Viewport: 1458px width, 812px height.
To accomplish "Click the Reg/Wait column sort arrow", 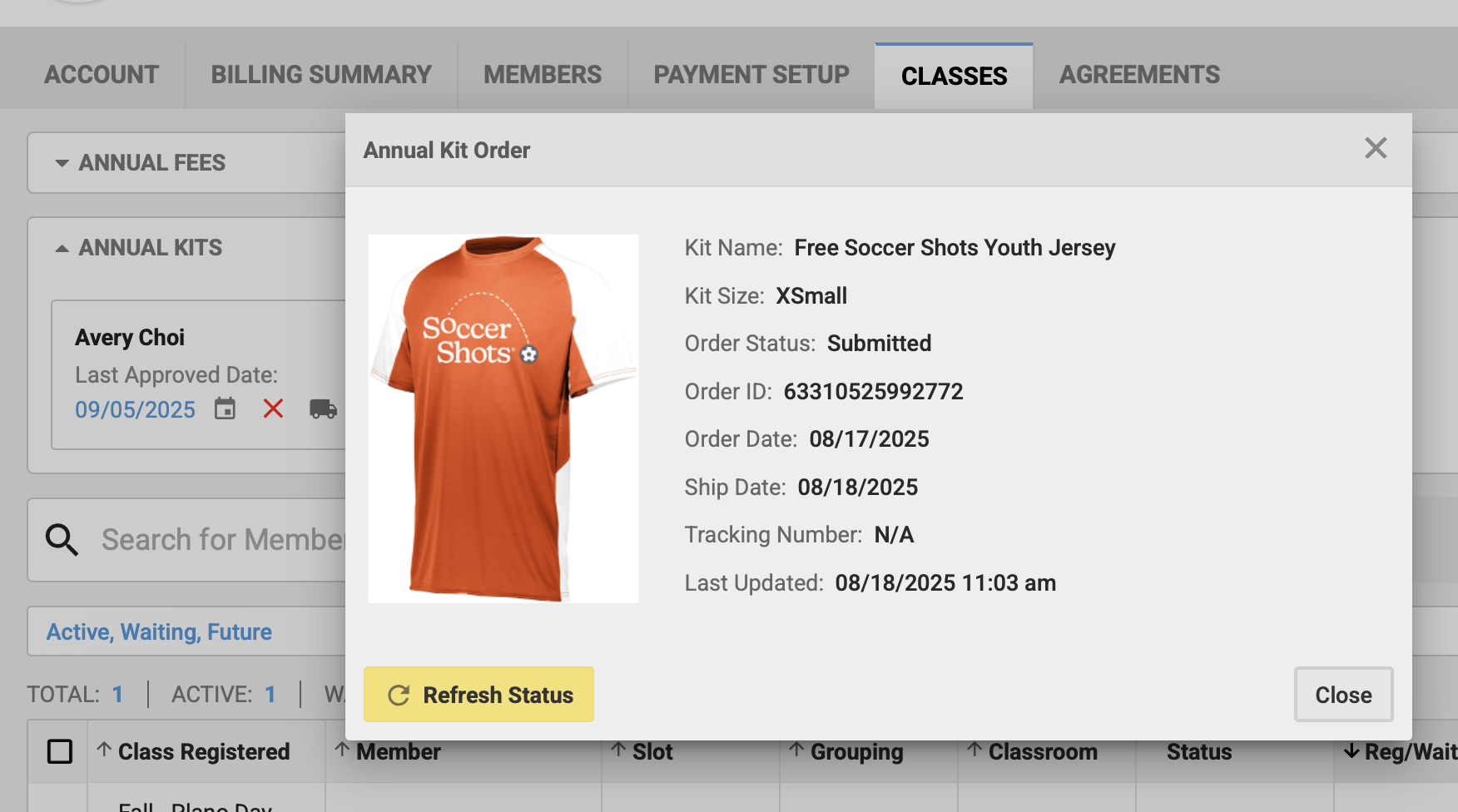I will pyautogui.click(x=1351, y=751).
